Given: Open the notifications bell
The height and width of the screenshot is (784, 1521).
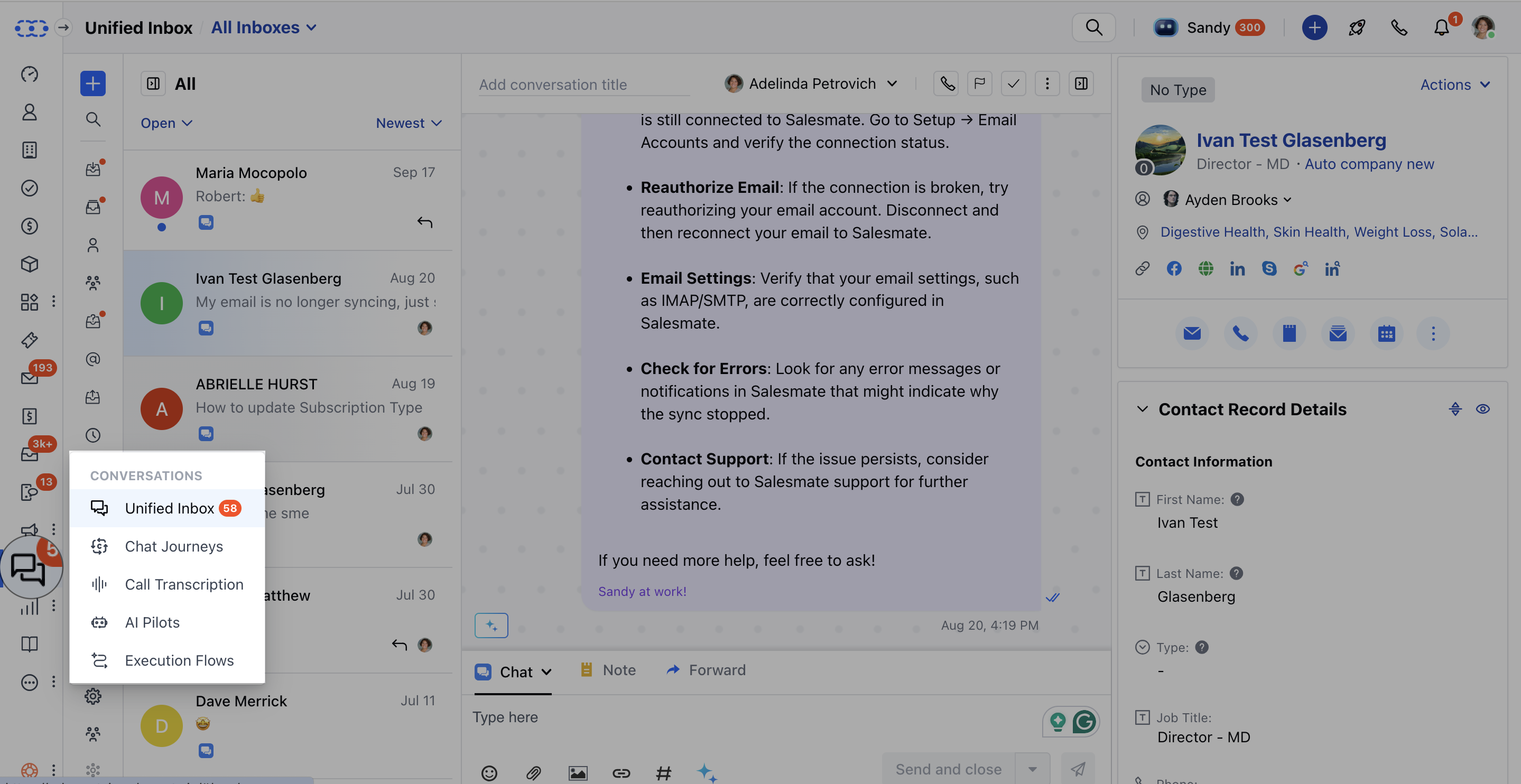Looking at the screenshot, I should click(x=1442, y=28).
